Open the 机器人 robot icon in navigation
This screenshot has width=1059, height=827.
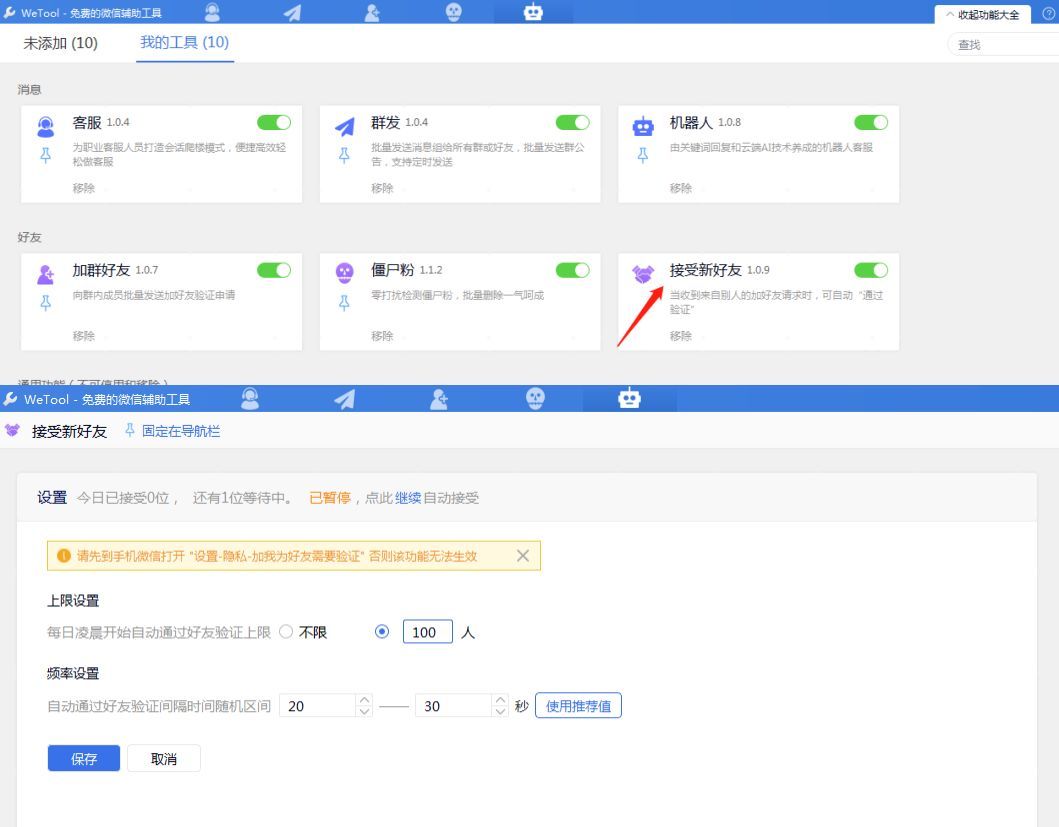[533, 13]
